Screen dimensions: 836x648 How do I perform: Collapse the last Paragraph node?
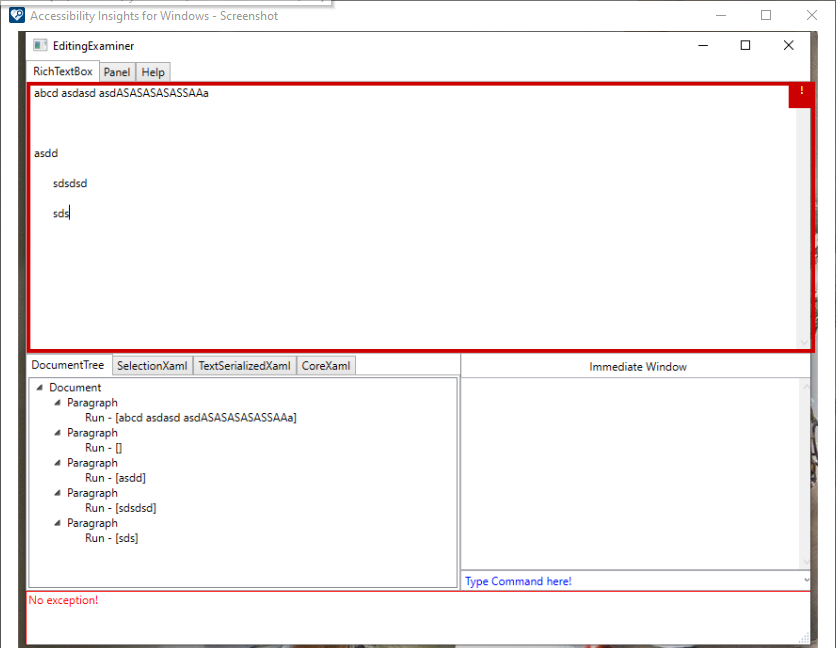[x=57, y=522]
